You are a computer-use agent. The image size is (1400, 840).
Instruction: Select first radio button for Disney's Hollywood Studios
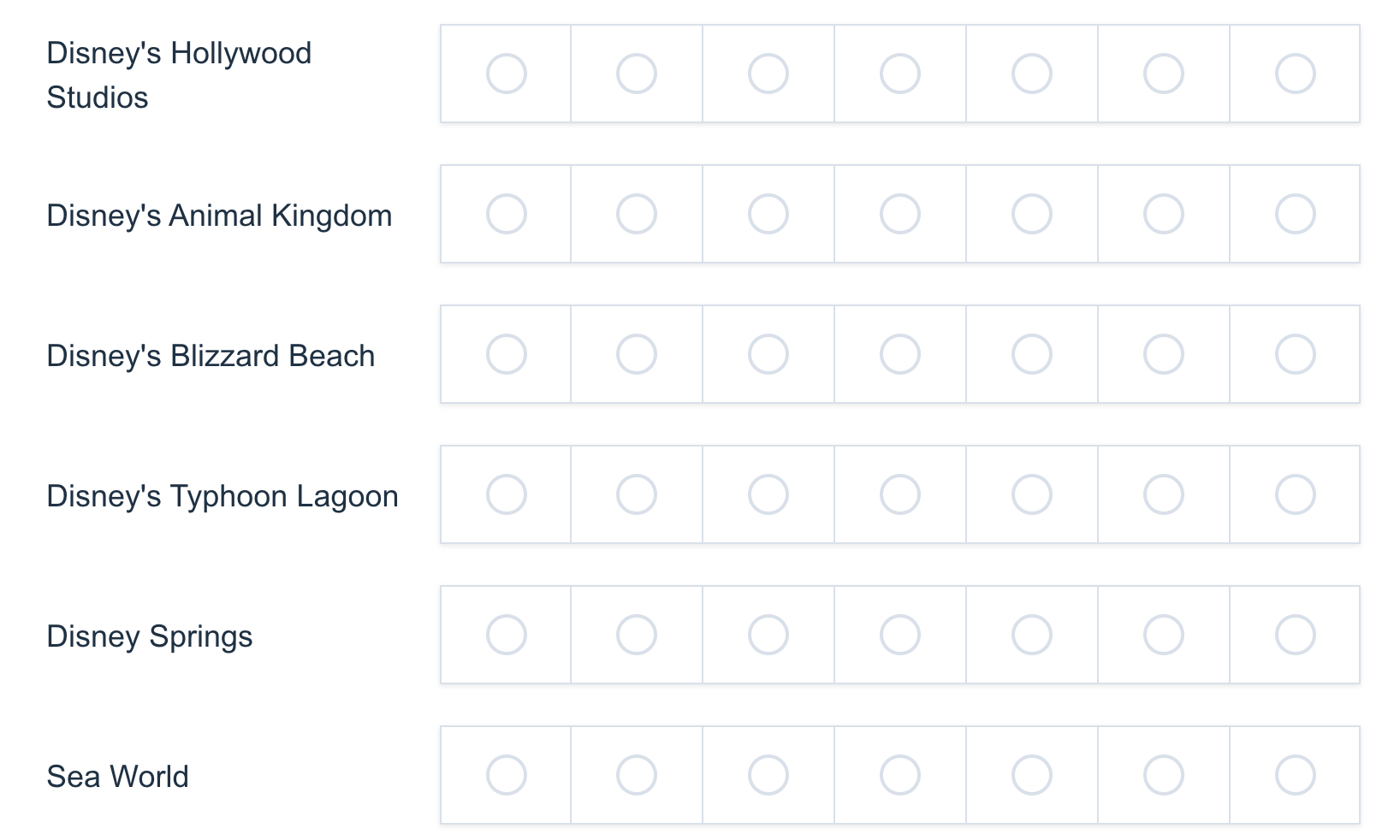click(507, 74)
